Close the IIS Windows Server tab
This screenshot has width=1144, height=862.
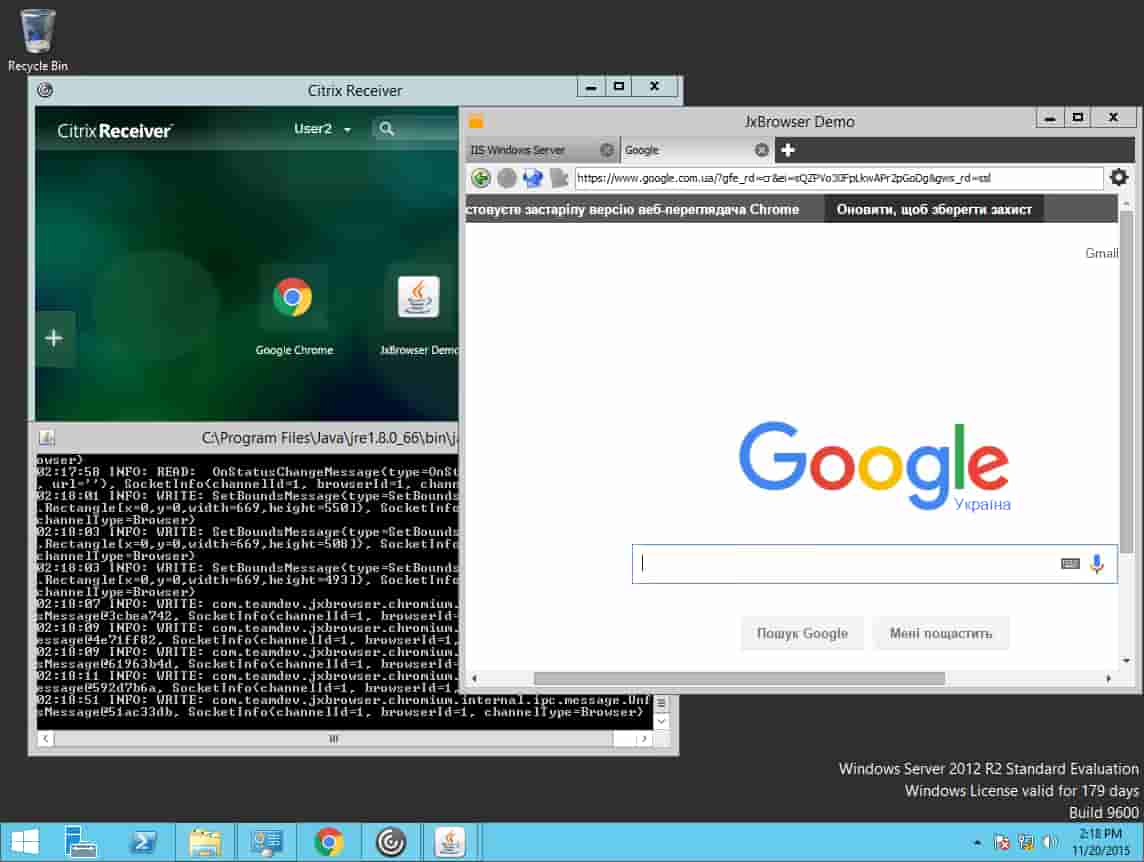pyautogui.click(x=607, y=150)
